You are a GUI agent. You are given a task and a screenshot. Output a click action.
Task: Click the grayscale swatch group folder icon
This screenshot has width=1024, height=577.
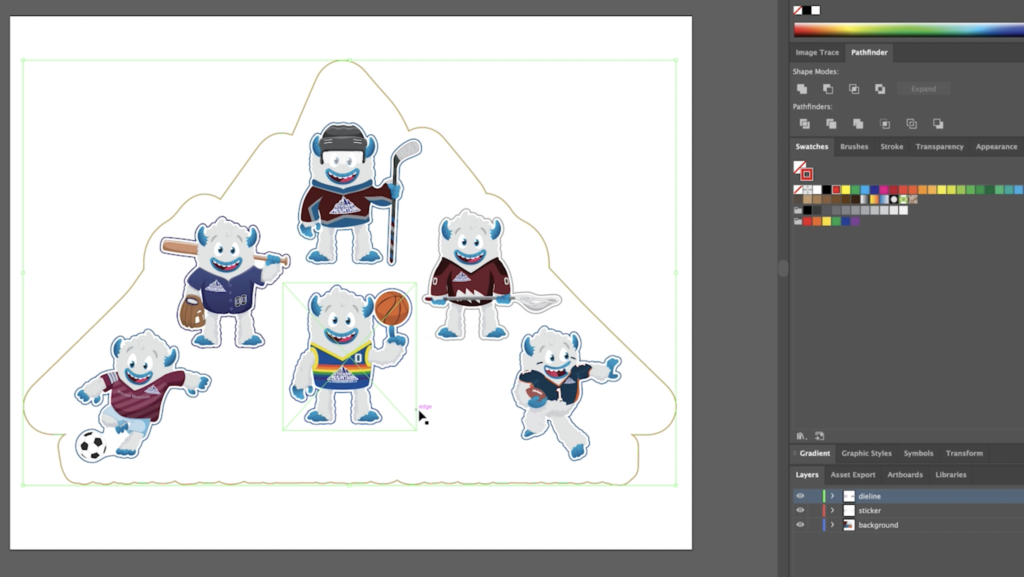[798, 210]
